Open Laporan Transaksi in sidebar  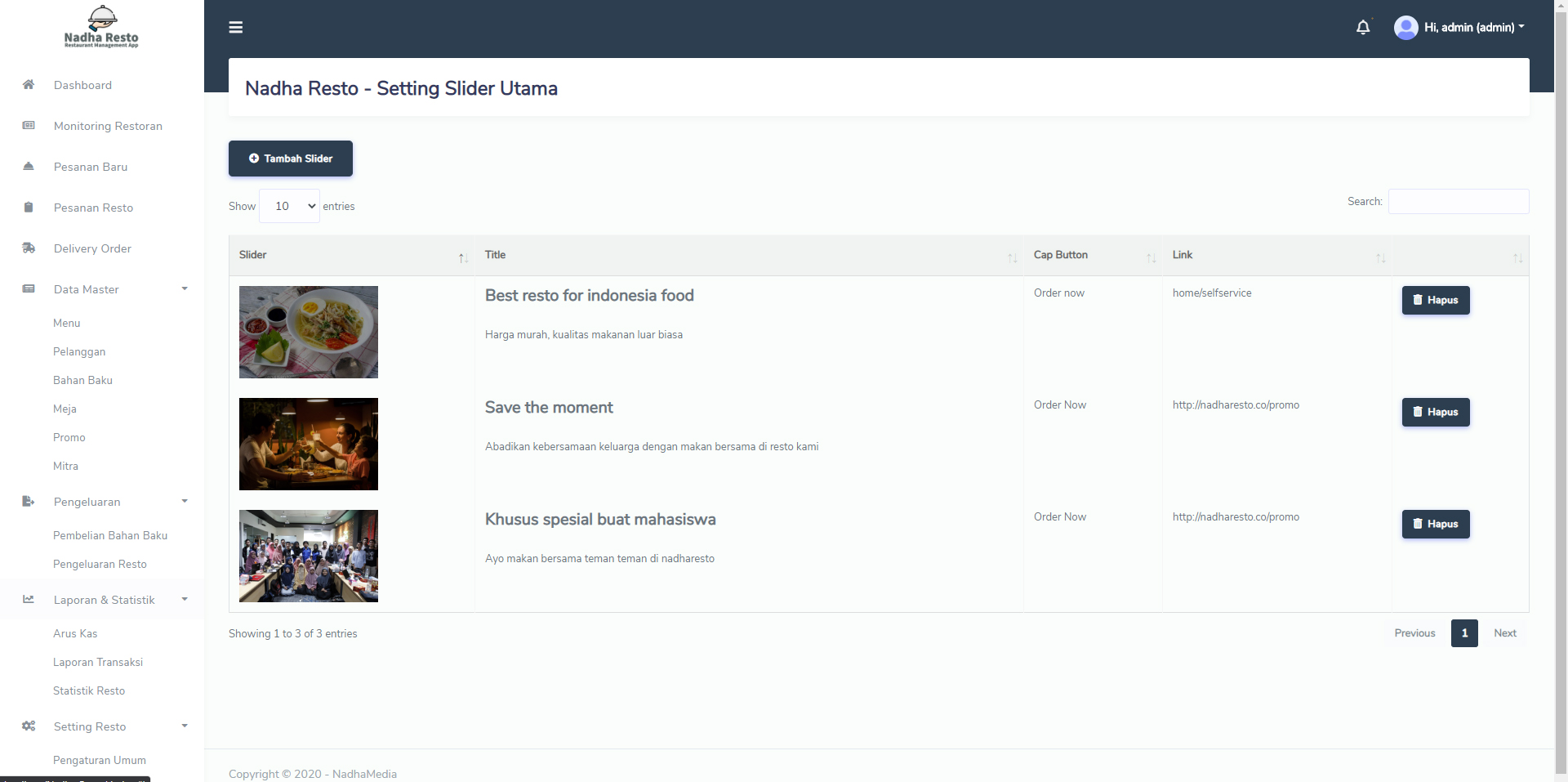(98, 662)
